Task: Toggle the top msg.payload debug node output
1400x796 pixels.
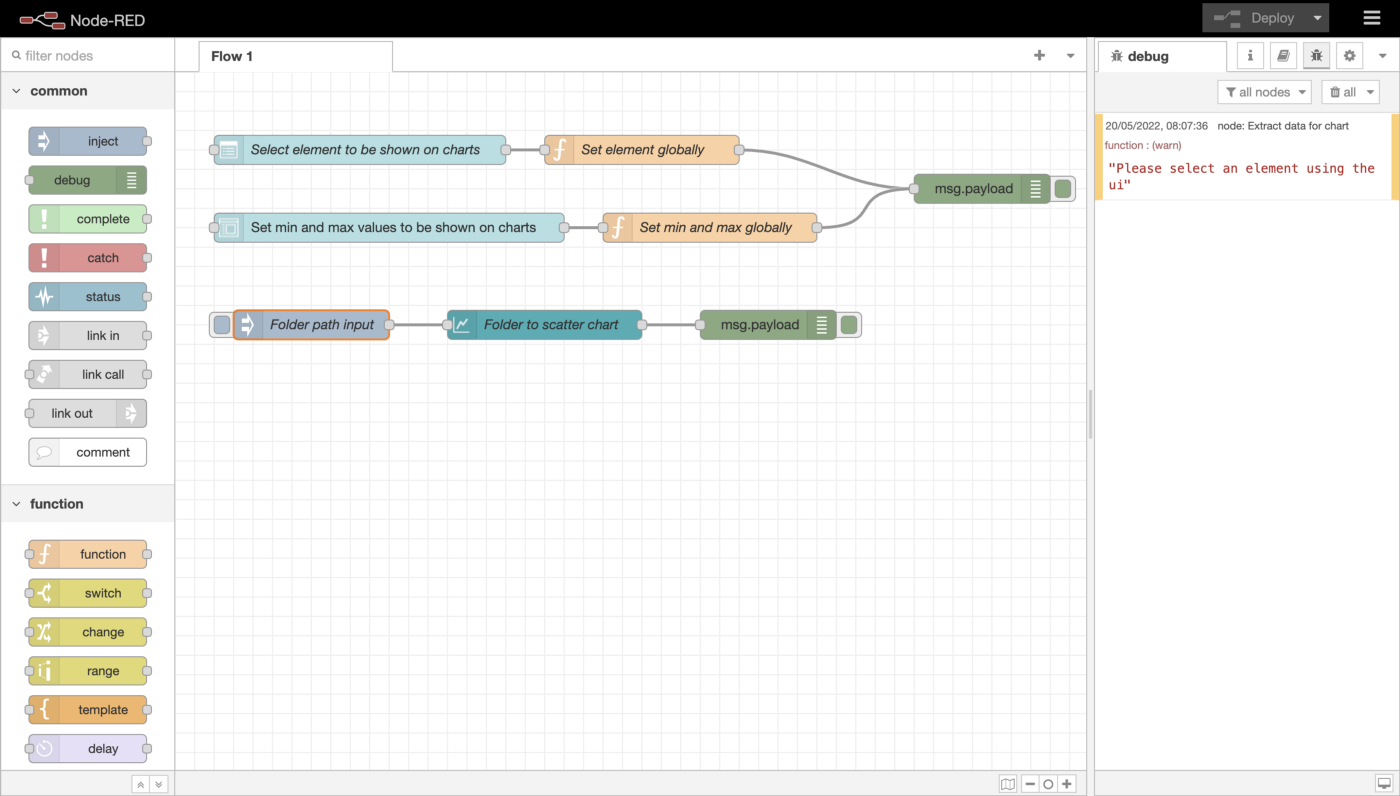Action: pos(1063,189)
